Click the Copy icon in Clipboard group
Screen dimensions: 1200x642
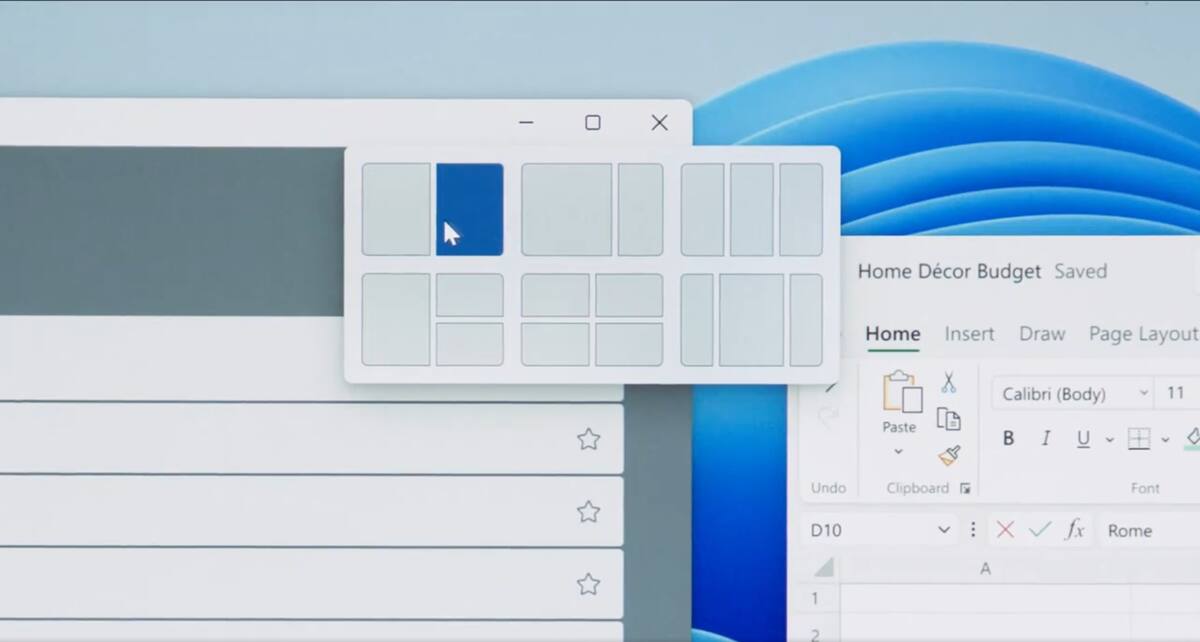tap(948, 419)
